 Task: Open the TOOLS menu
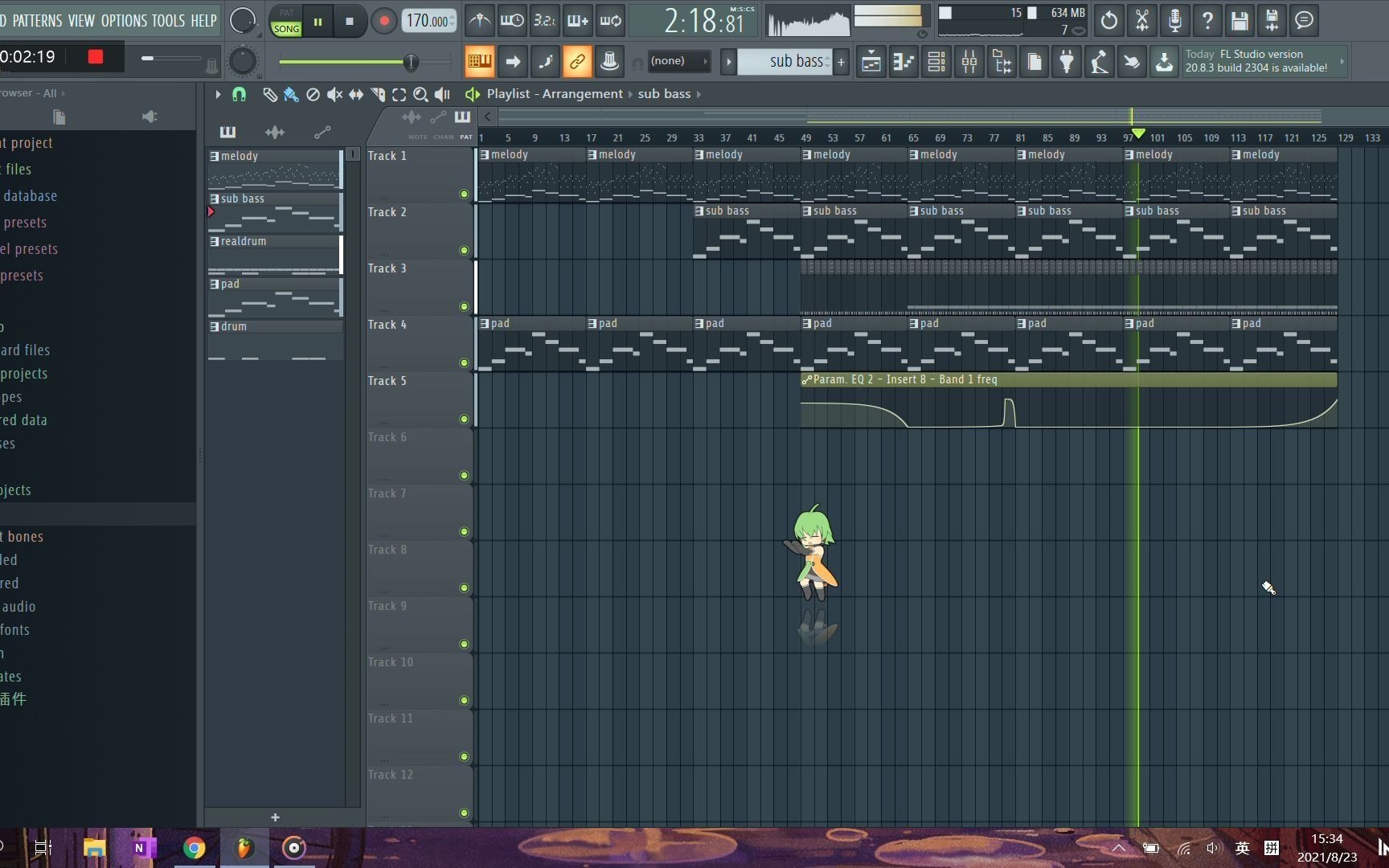(x=168, y=20)
